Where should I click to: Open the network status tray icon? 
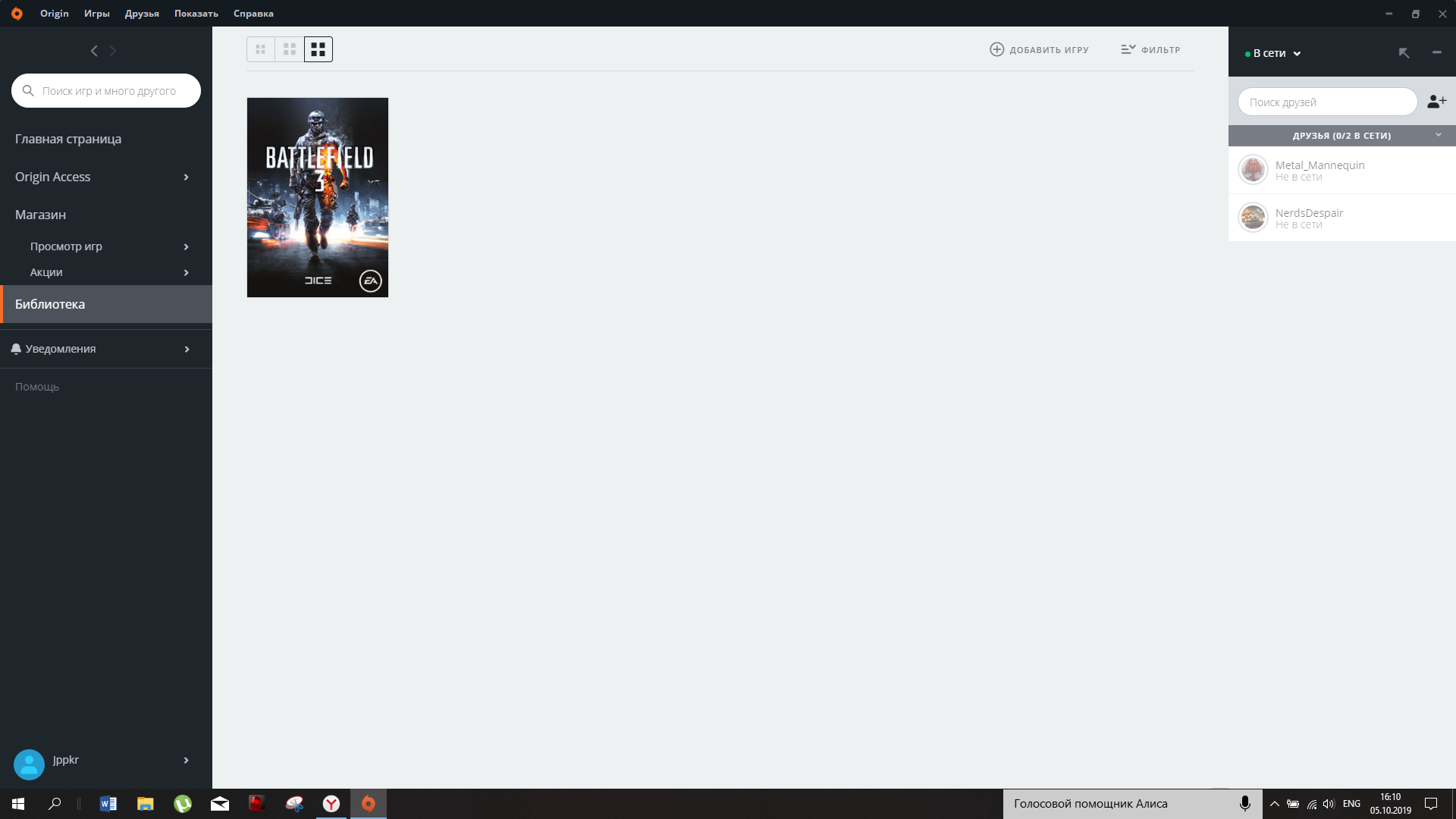(x=1311, y=804)
